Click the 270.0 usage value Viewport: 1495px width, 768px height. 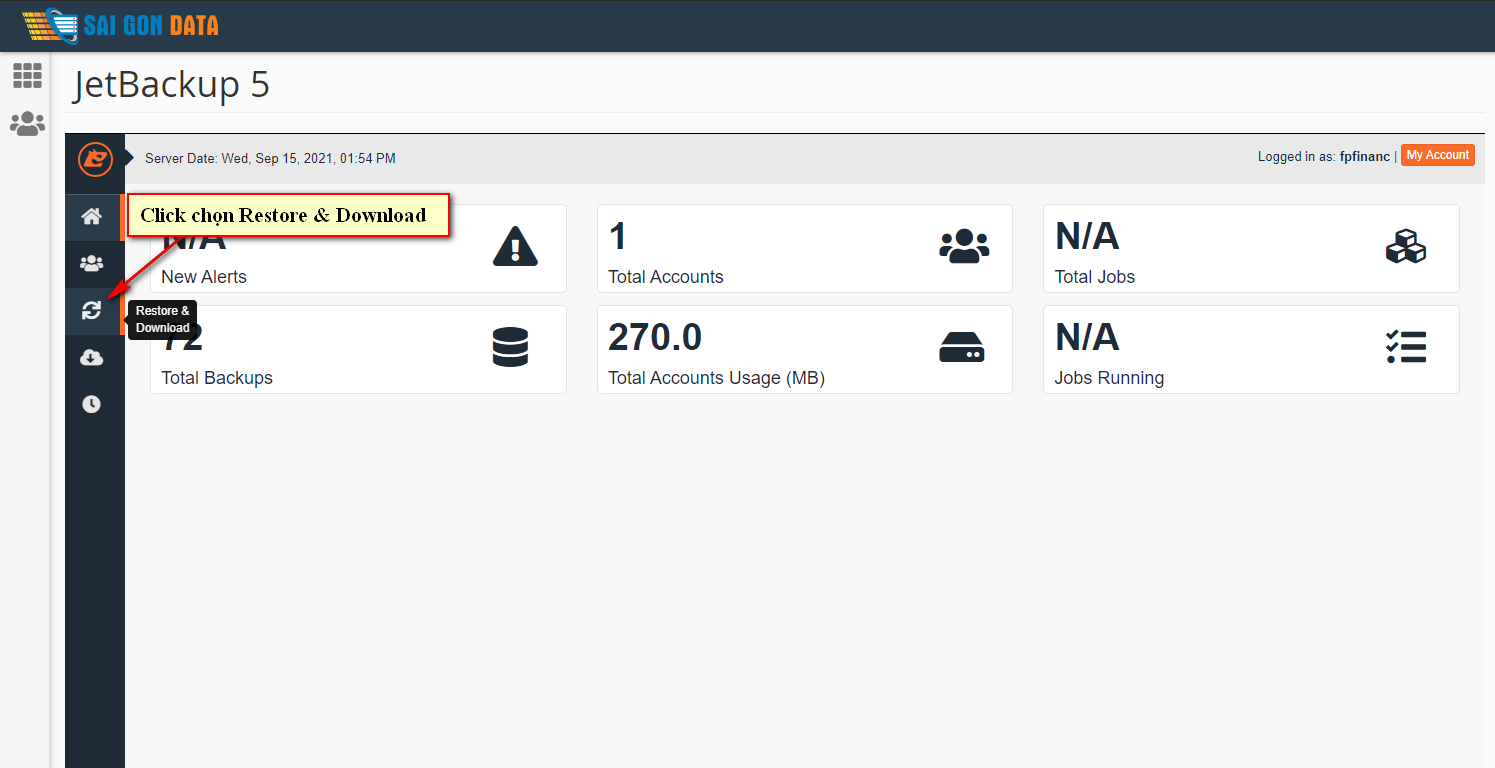[x=655, y=338]
